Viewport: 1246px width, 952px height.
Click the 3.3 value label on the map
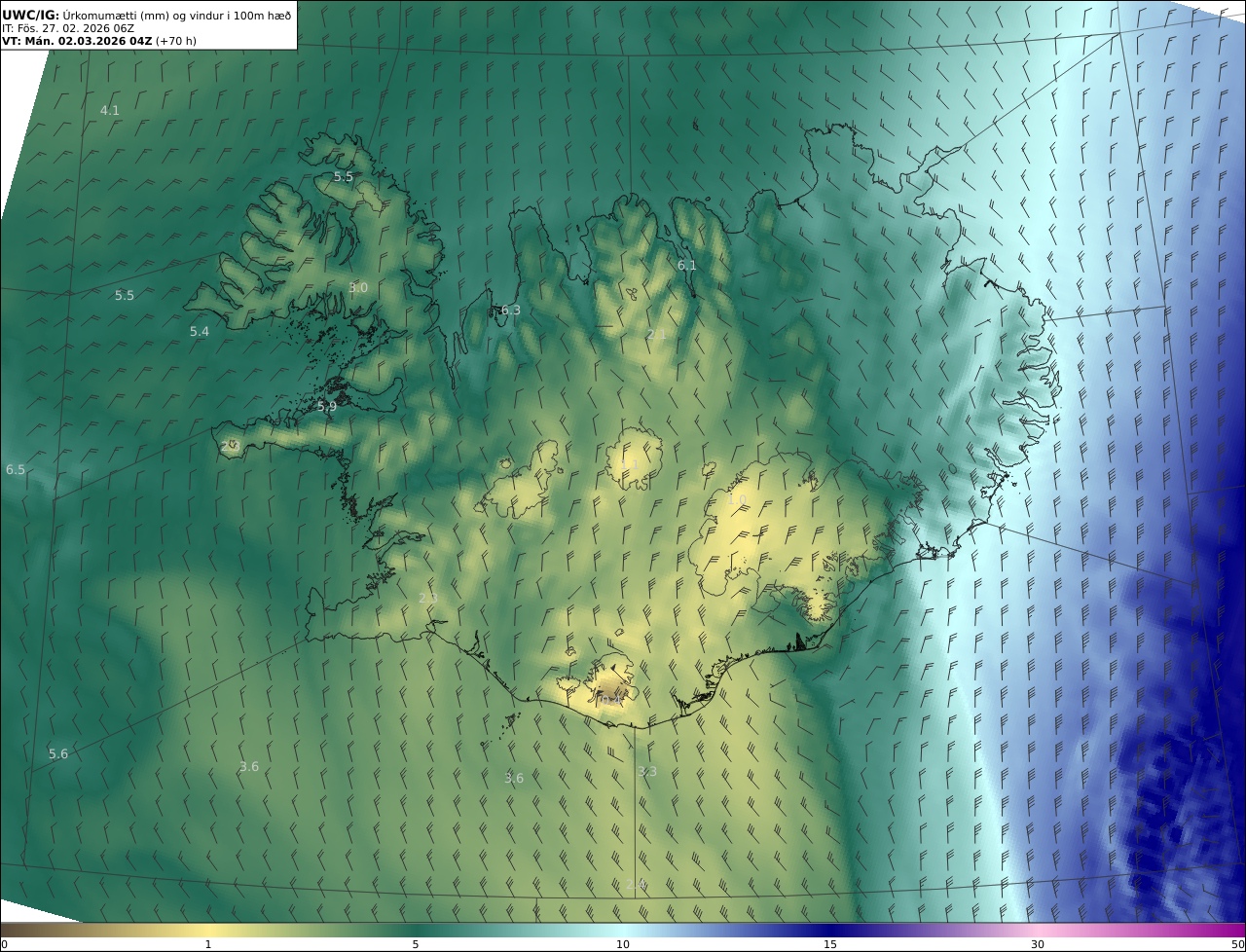click(647, 772)
